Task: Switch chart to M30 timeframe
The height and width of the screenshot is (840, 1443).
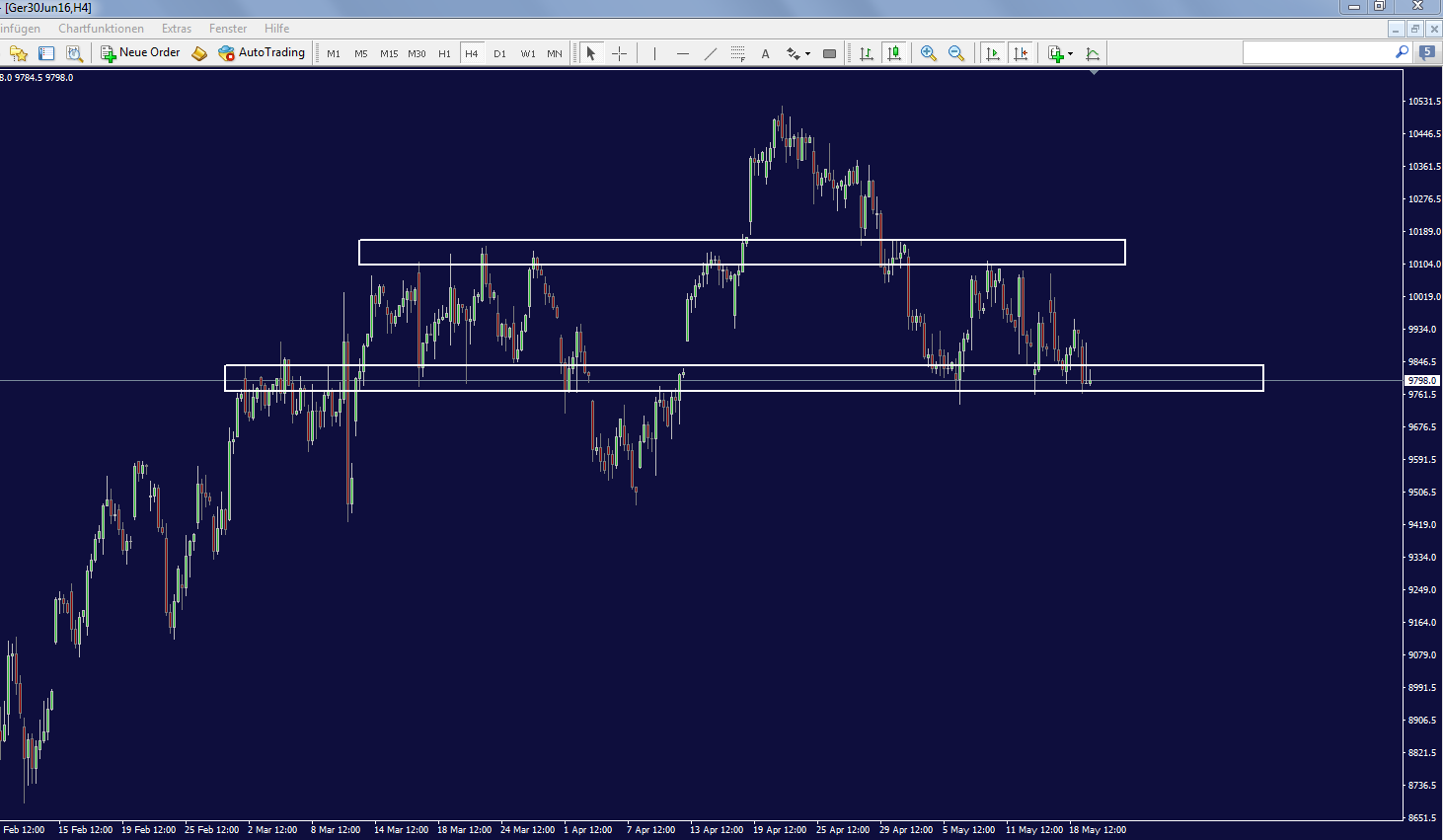Action: (x=417, y=53)
